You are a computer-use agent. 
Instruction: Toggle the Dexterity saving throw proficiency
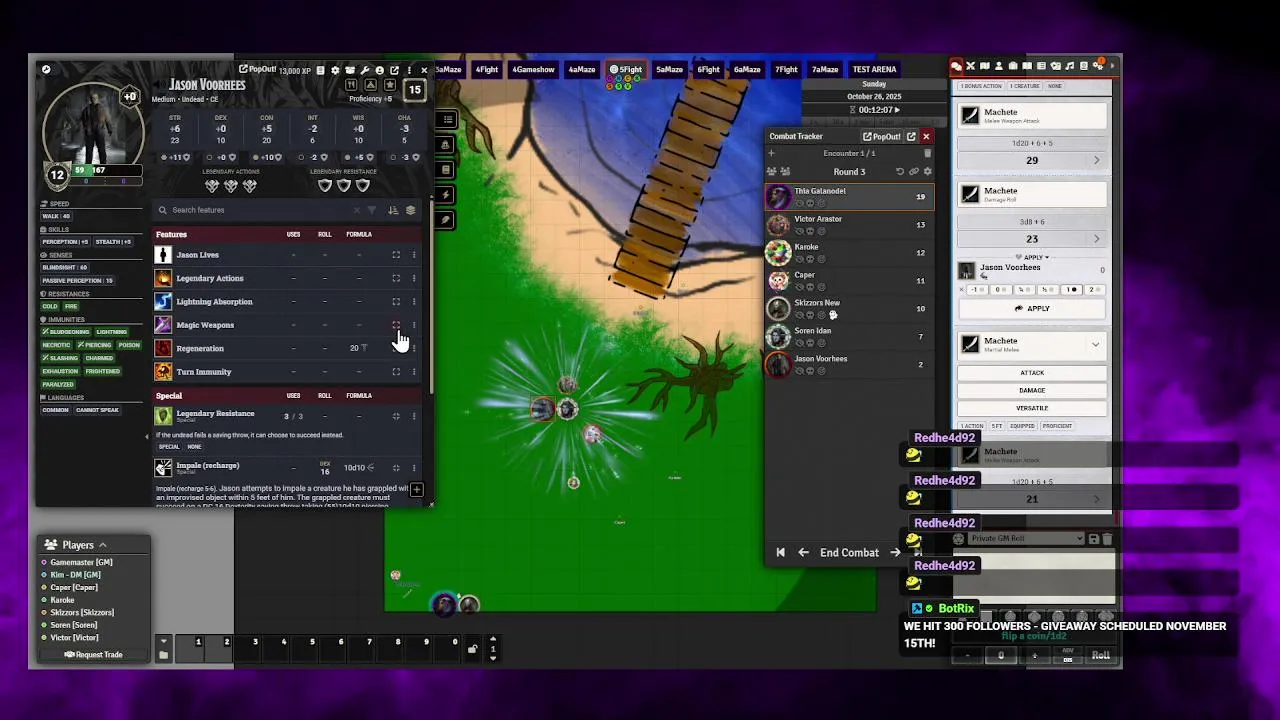[x=209, y=158]
